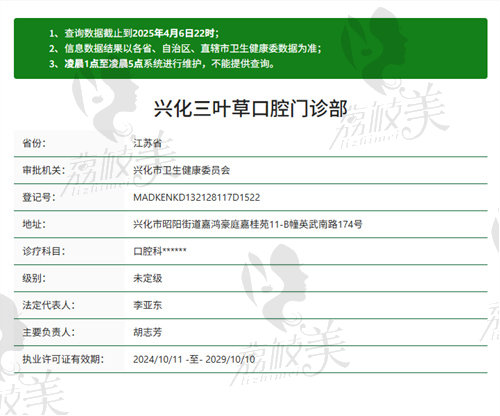The height and width of the screenshot is (416, 500).
Task: Click the 诊疗科目 label
Action: coord(44,251)
